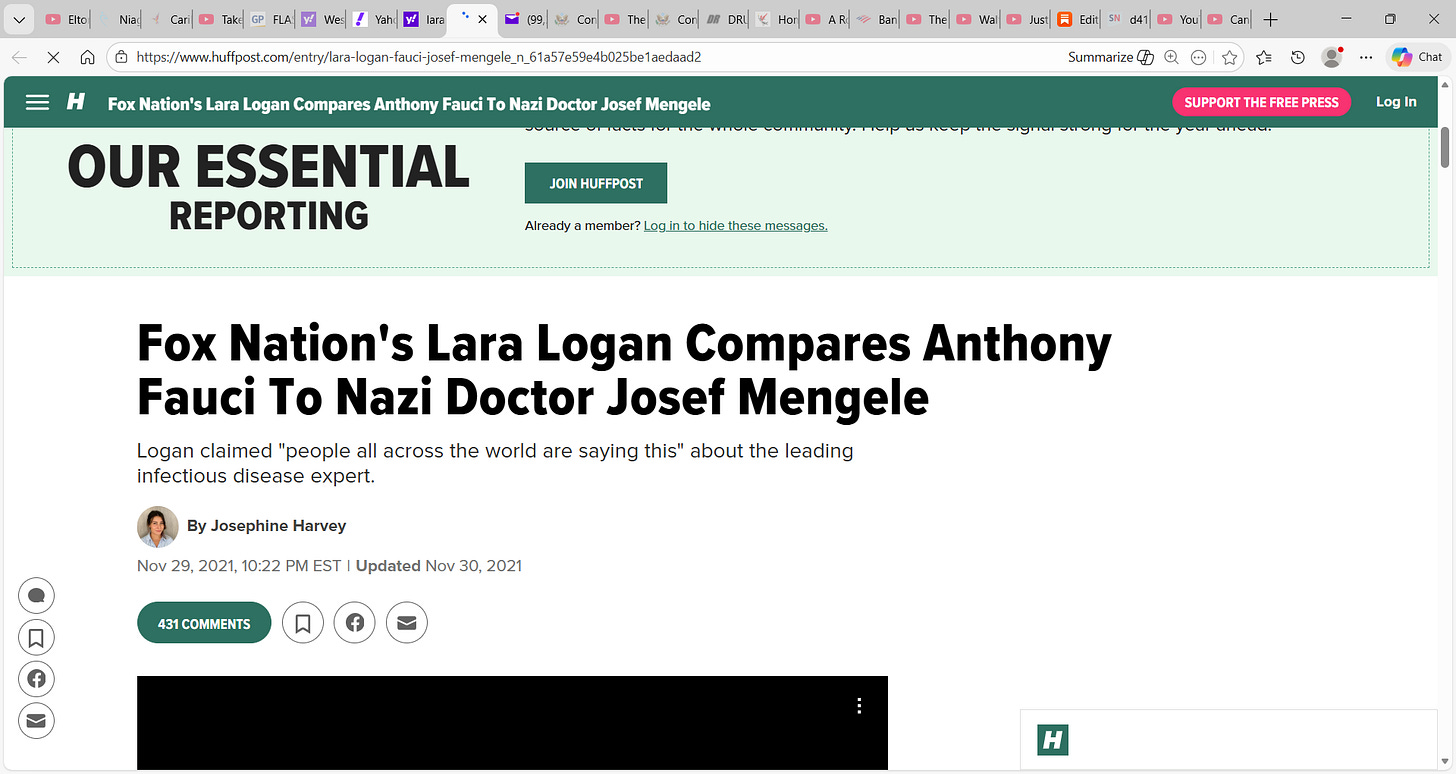Image resolution: width=1456 pixels, height=774 pixels.
Task: Open comments bubble in floating side rail
Action: coord(36,596)
